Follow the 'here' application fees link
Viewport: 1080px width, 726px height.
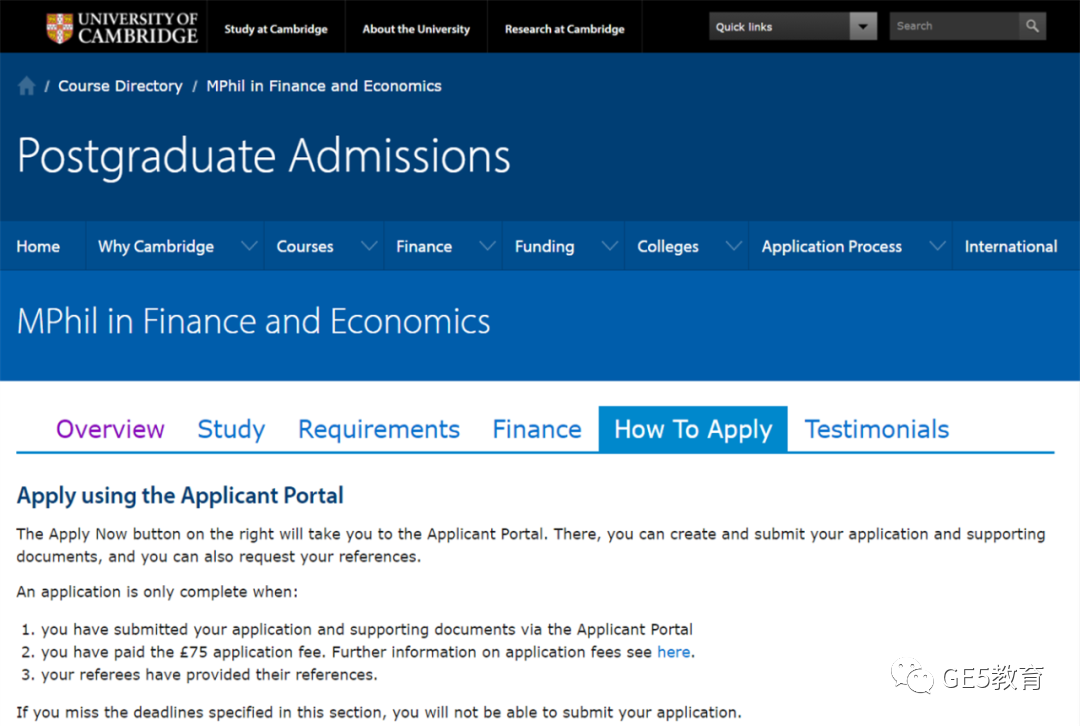(674, 652)
